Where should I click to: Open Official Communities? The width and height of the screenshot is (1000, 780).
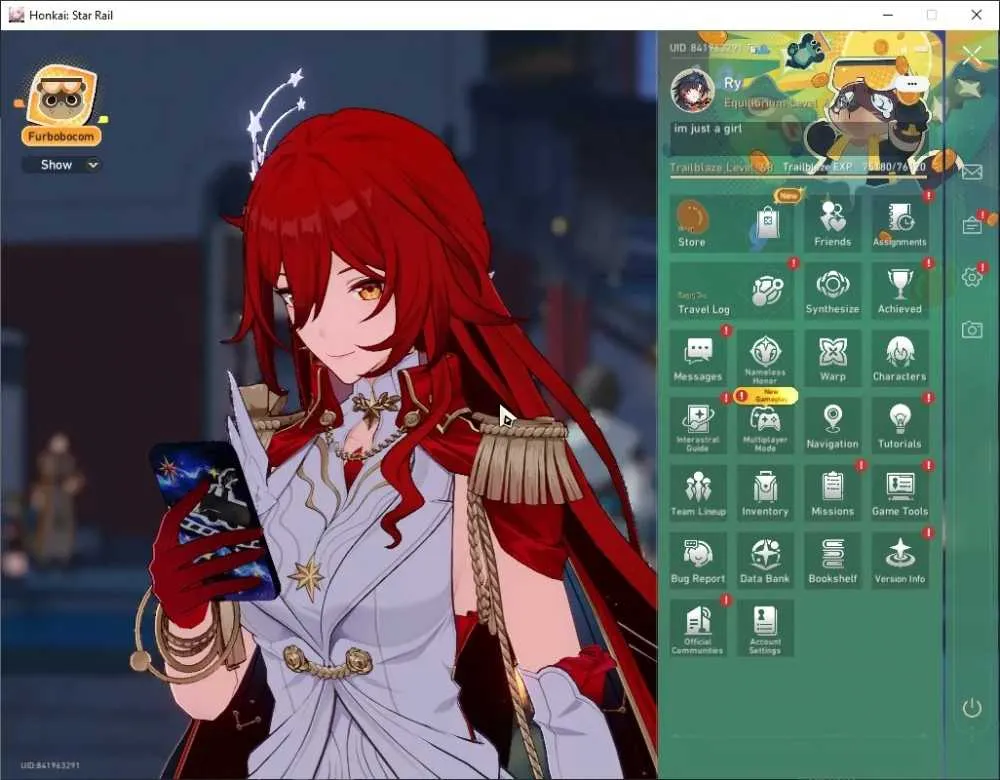pos(698,629)
